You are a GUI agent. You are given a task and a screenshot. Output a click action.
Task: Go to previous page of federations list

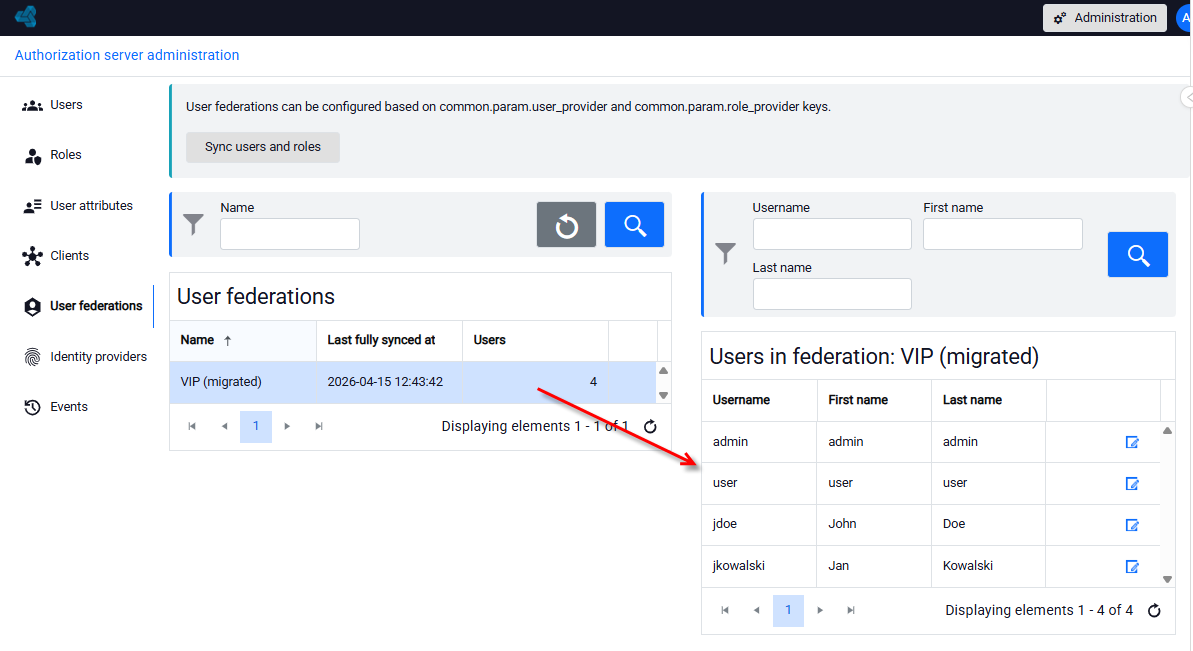pyautogui.click(x=224, y=427)
